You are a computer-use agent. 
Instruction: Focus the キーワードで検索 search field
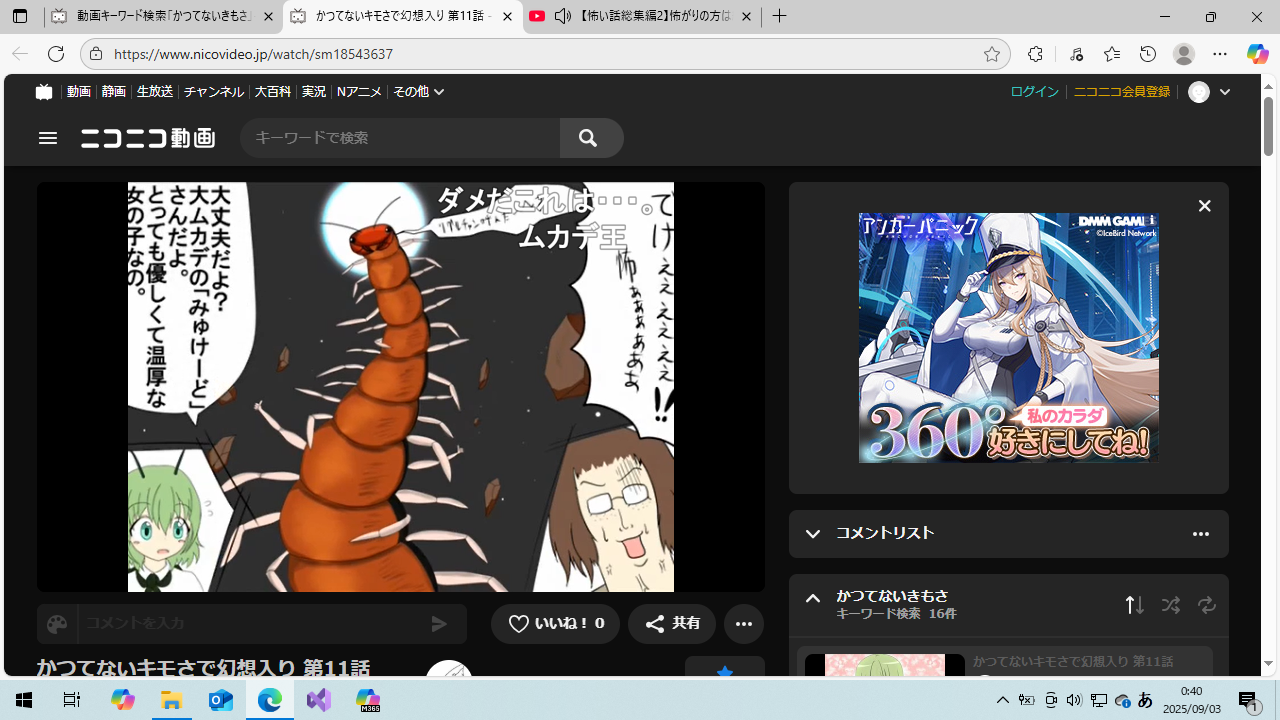tap(400, 138)
